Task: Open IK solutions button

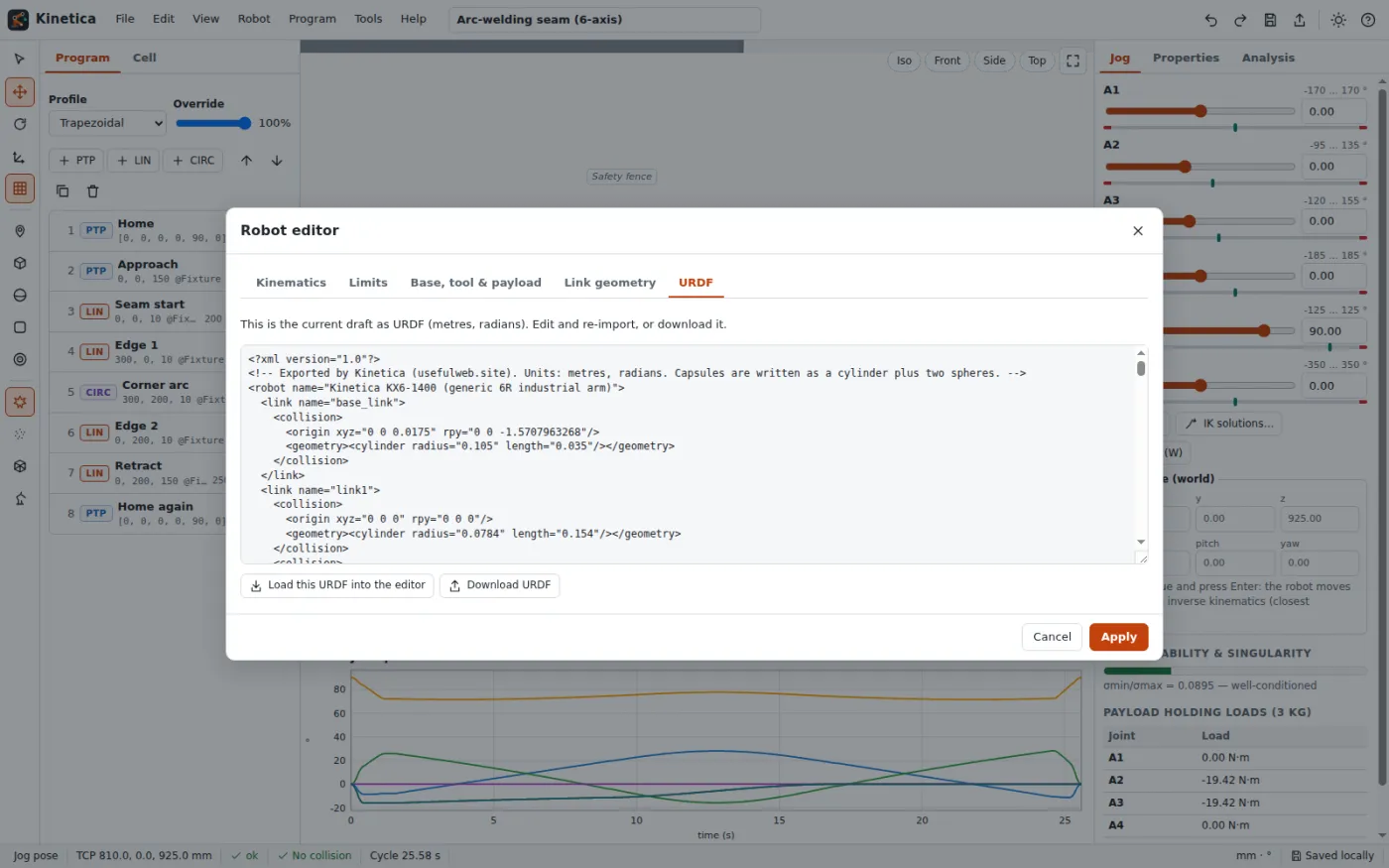Action: point(1229,424)
